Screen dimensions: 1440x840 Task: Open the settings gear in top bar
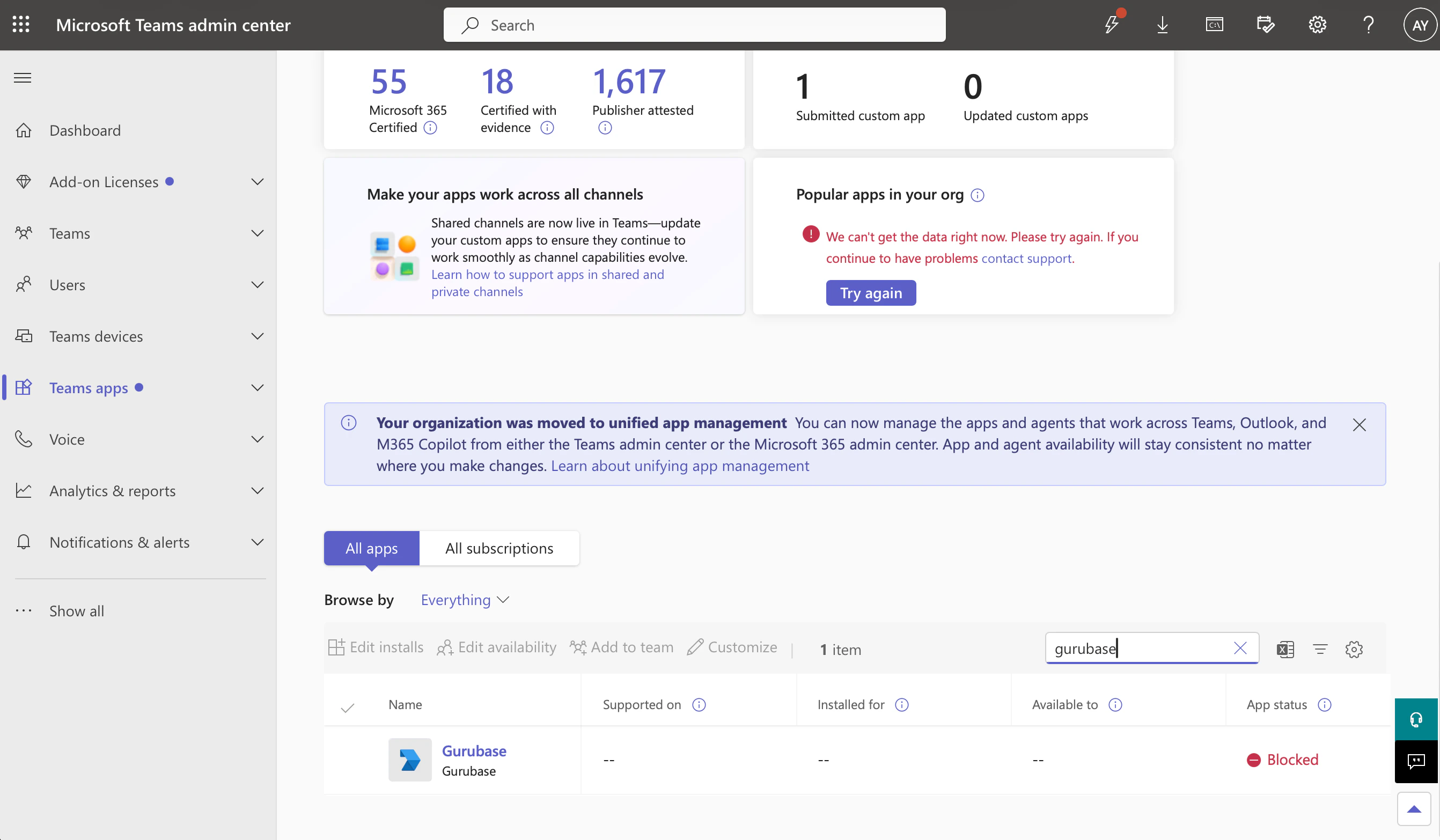pos(1317,25)
